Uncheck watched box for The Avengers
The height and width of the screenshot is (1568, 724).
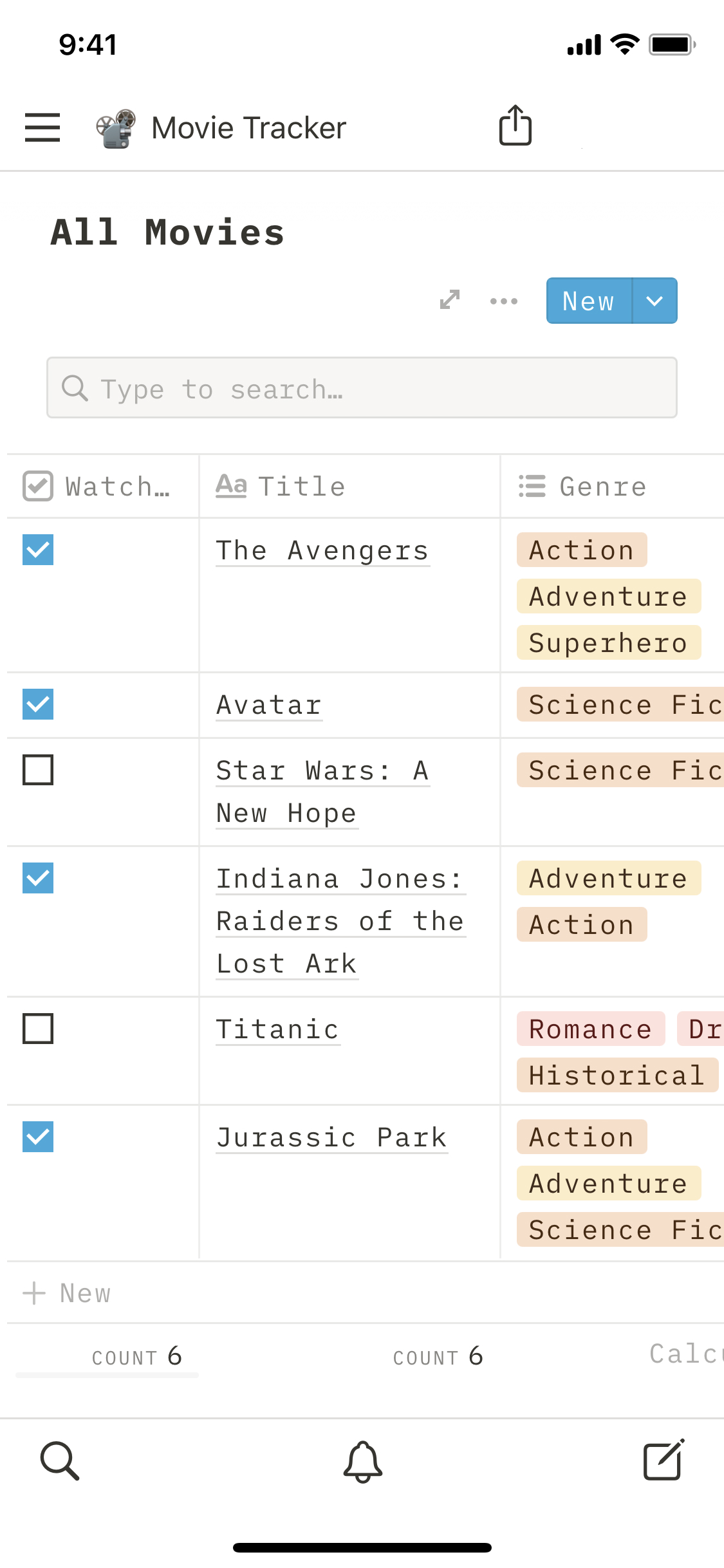38,550
